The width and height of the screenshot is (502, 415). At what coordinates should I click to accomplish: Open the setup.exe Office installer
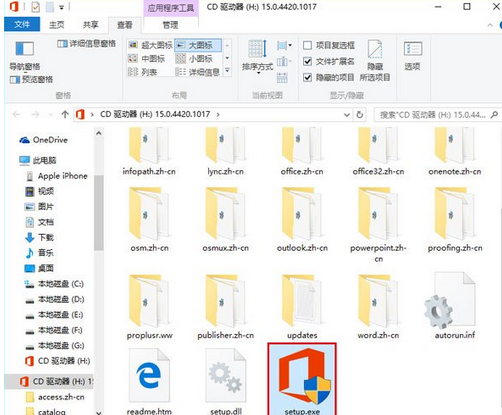pos(302,380)
